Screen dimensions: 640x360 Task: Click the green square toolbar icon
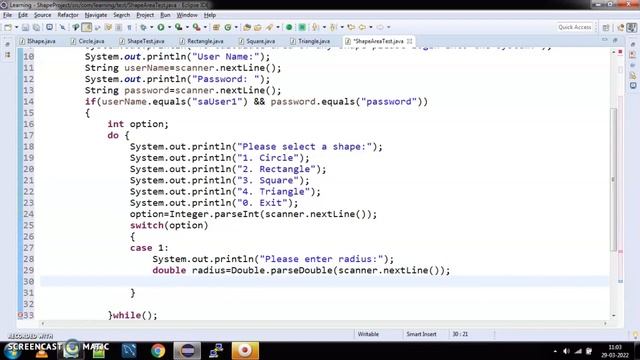[x=302, y=27]
